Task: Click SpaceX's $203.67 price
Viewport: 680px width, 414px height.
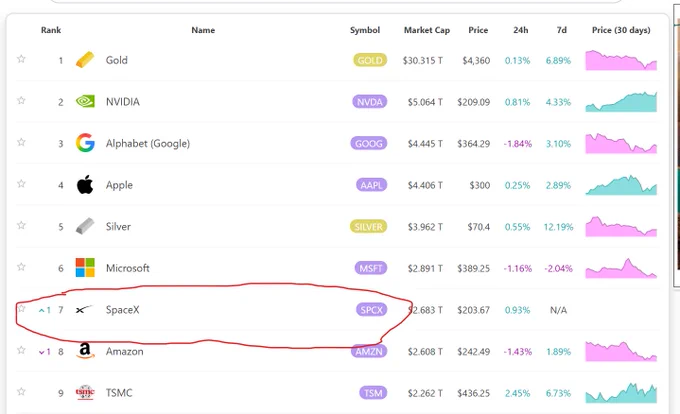Action: click(473, 310)
